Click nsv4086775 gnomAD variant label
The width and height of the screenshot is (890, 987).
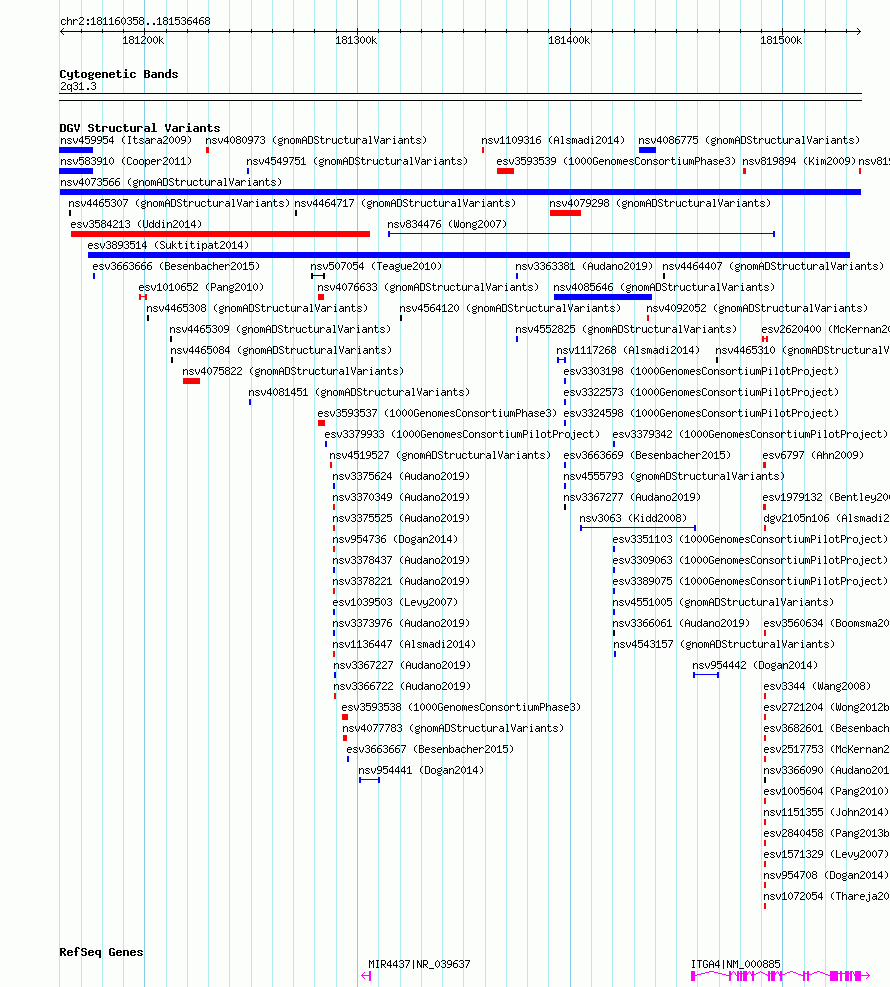coord(749,140)
